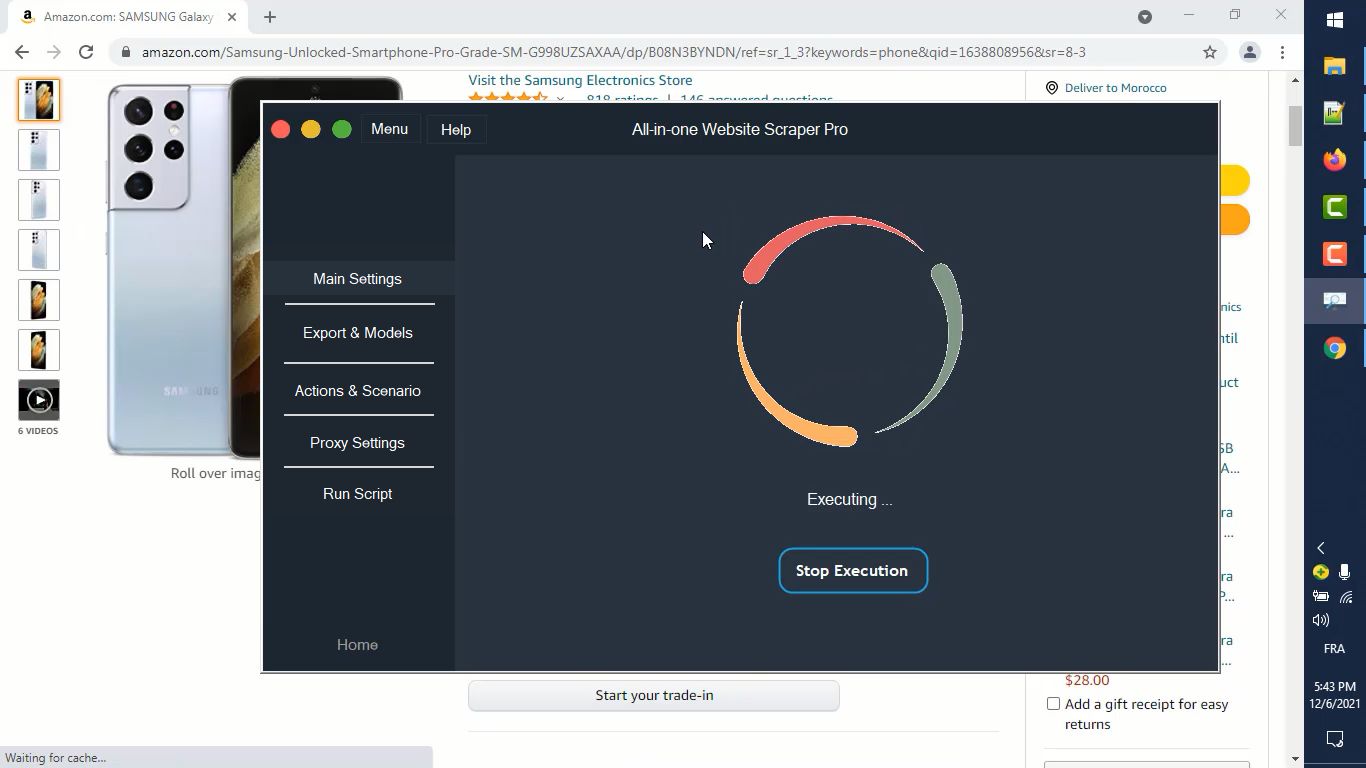This screenshot has height=768, width=1366.
Task: Select the Amazon.com Samsung Galaxy tab
Action: pyautogui.click(x=130, y=17)
